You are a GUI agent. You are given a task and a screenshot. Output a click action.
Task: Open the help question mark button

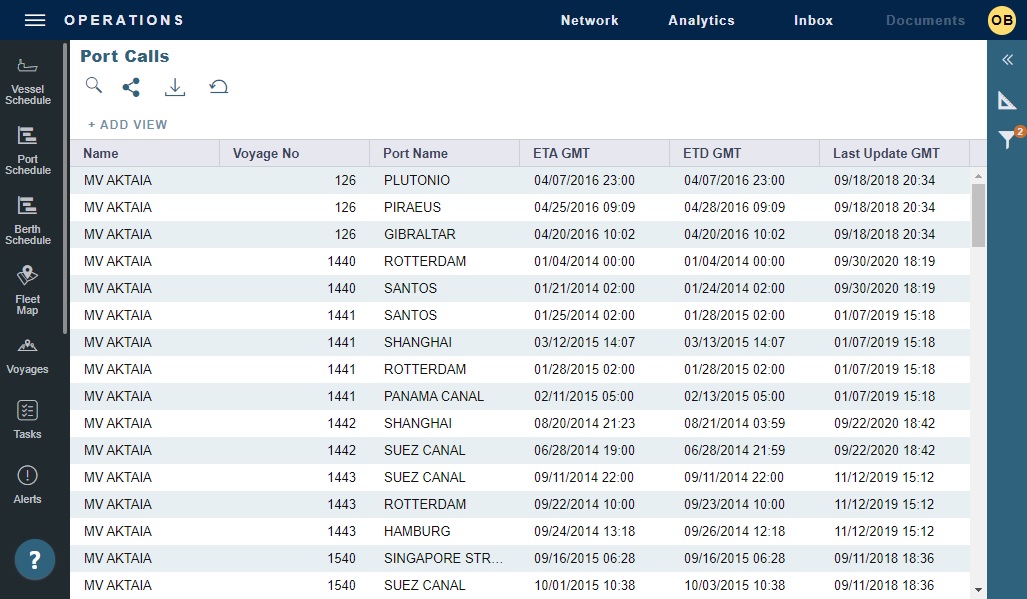[x=35, y=559]
